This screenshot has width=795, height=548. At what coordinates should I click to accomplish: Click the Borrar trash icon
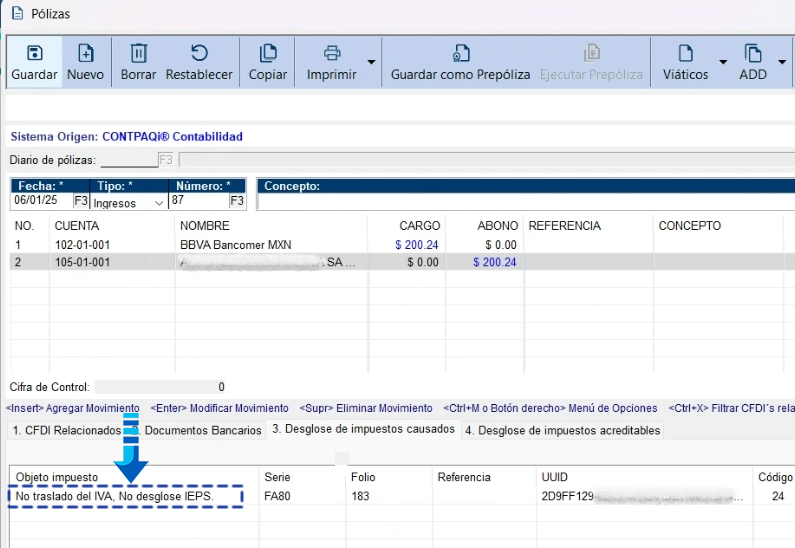pos(139,54)
